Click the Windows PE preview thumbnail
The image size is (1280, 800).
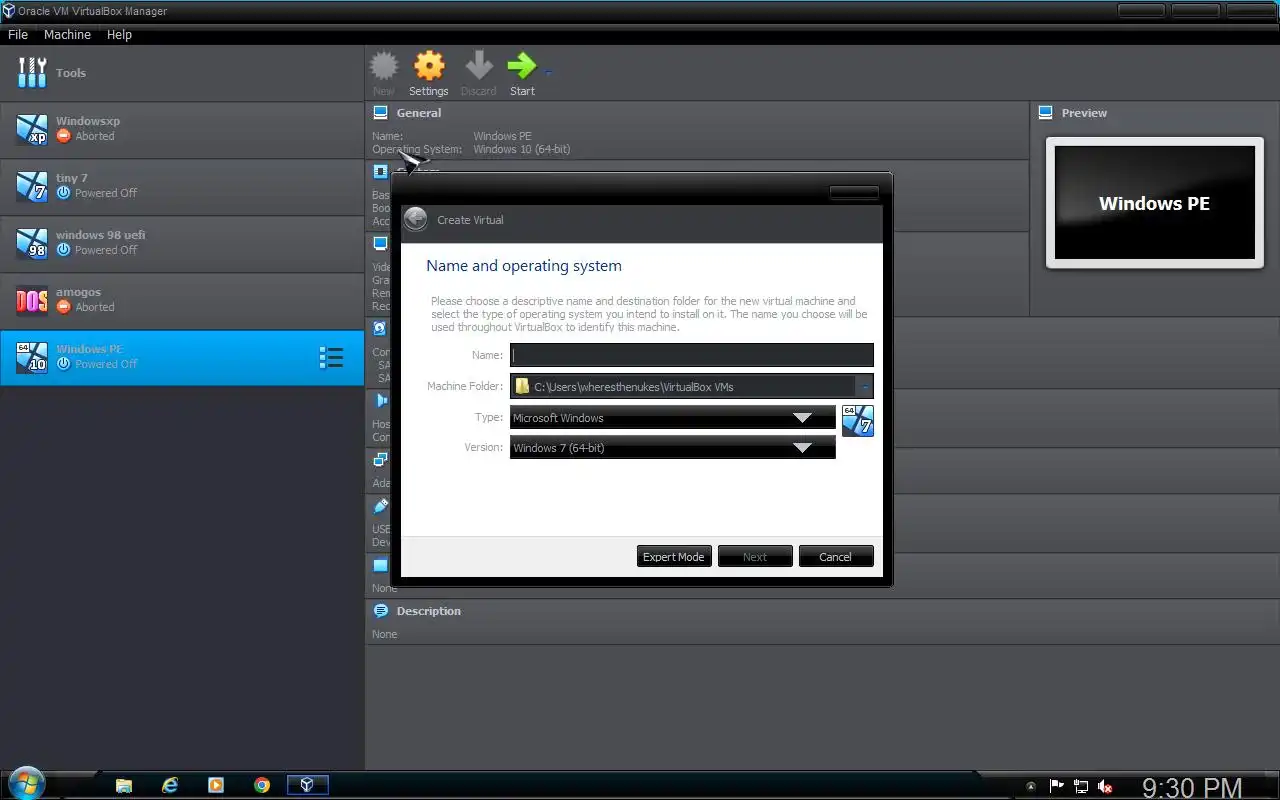point(1155,203)
